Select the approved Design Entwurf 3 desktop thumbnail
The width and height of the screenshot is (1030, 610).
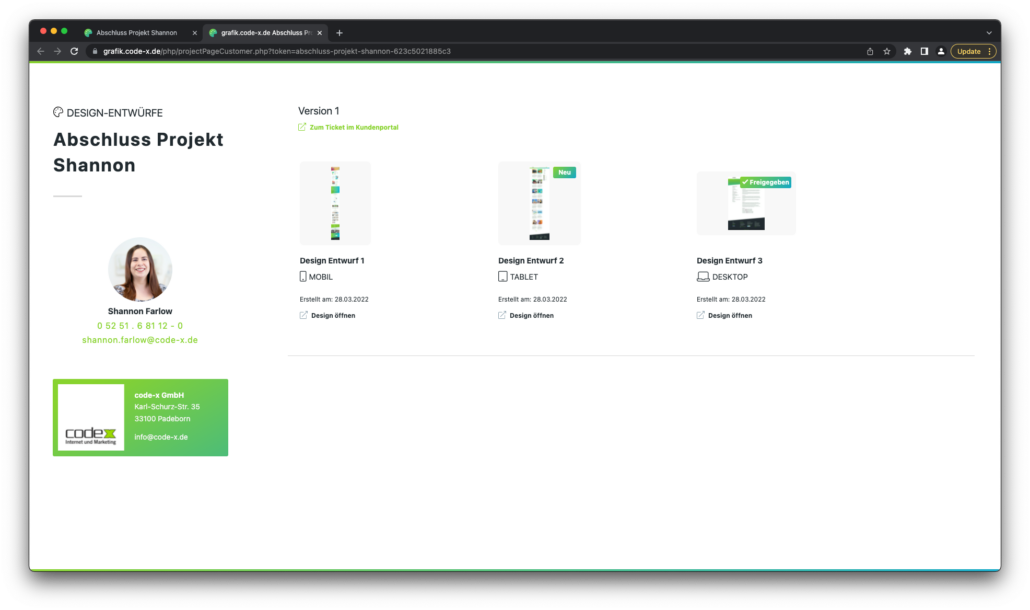(746, 205)
